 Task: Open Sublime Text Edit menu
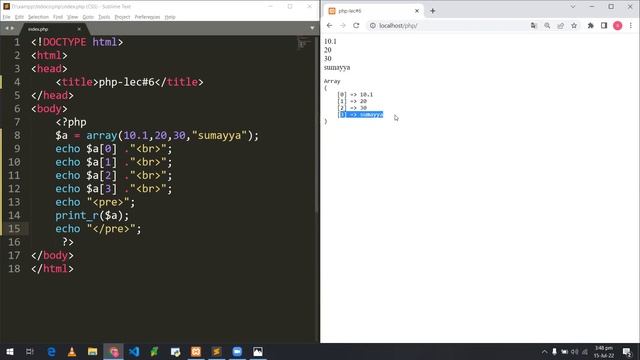click(x=19, y=17)
